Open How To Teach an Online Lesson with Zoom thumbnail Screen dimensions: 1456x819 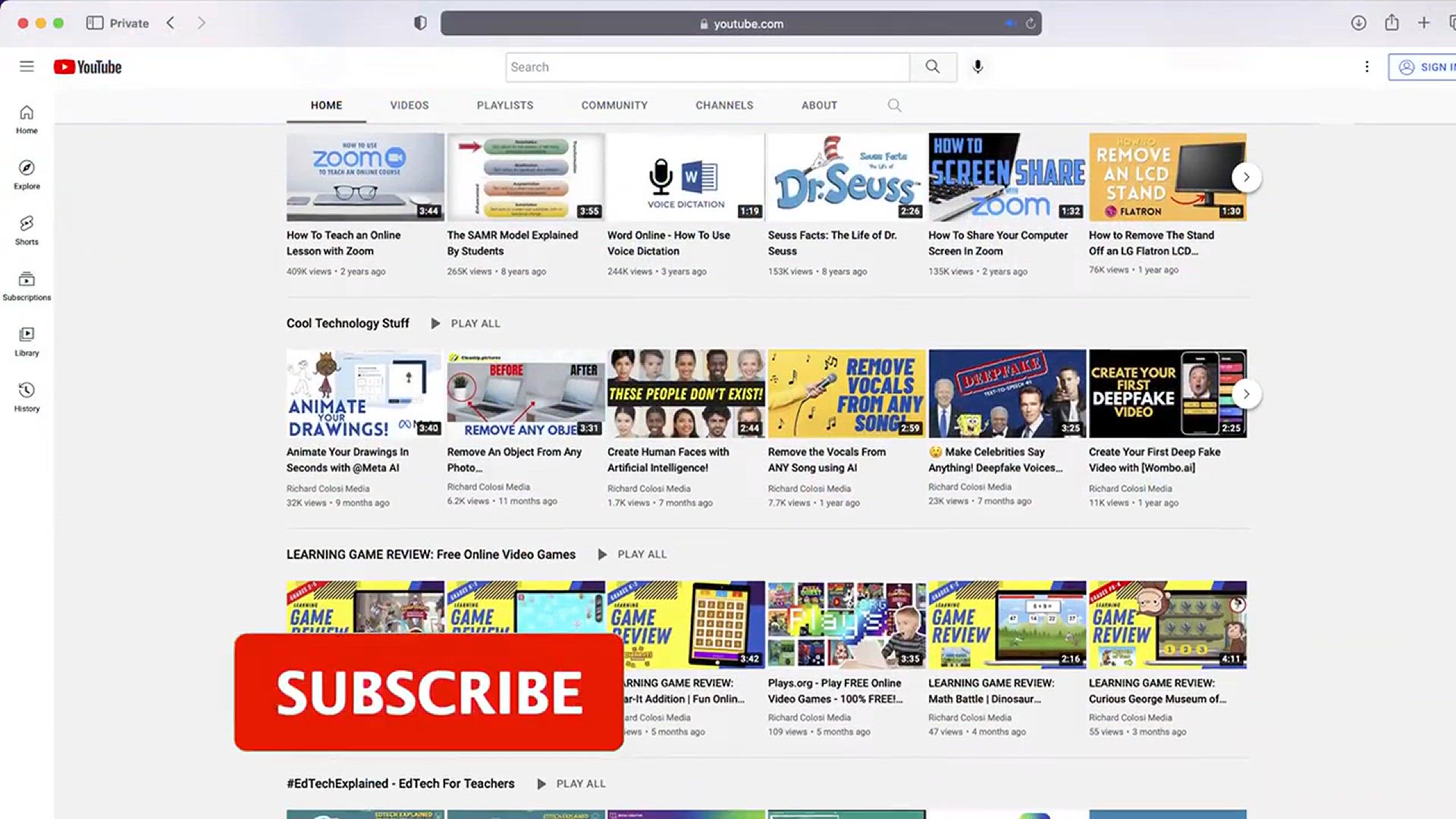point(366,177)
